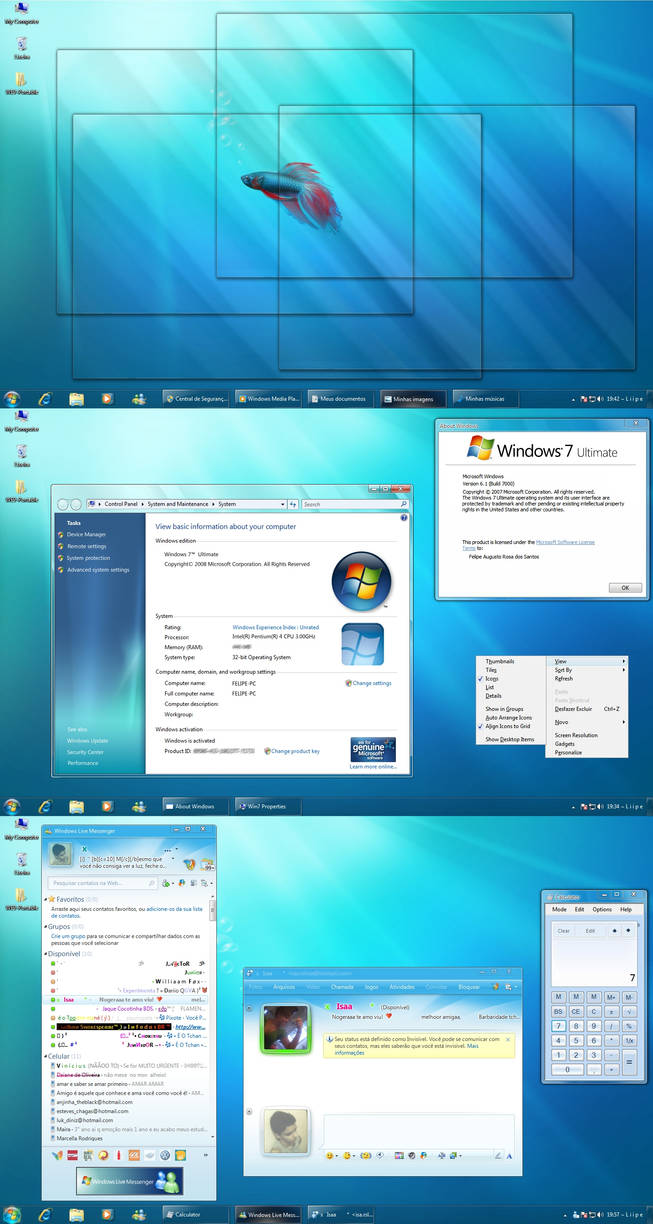Choose Personalize in the context menu
The image size is (653, 1224).
coord(568,752)
